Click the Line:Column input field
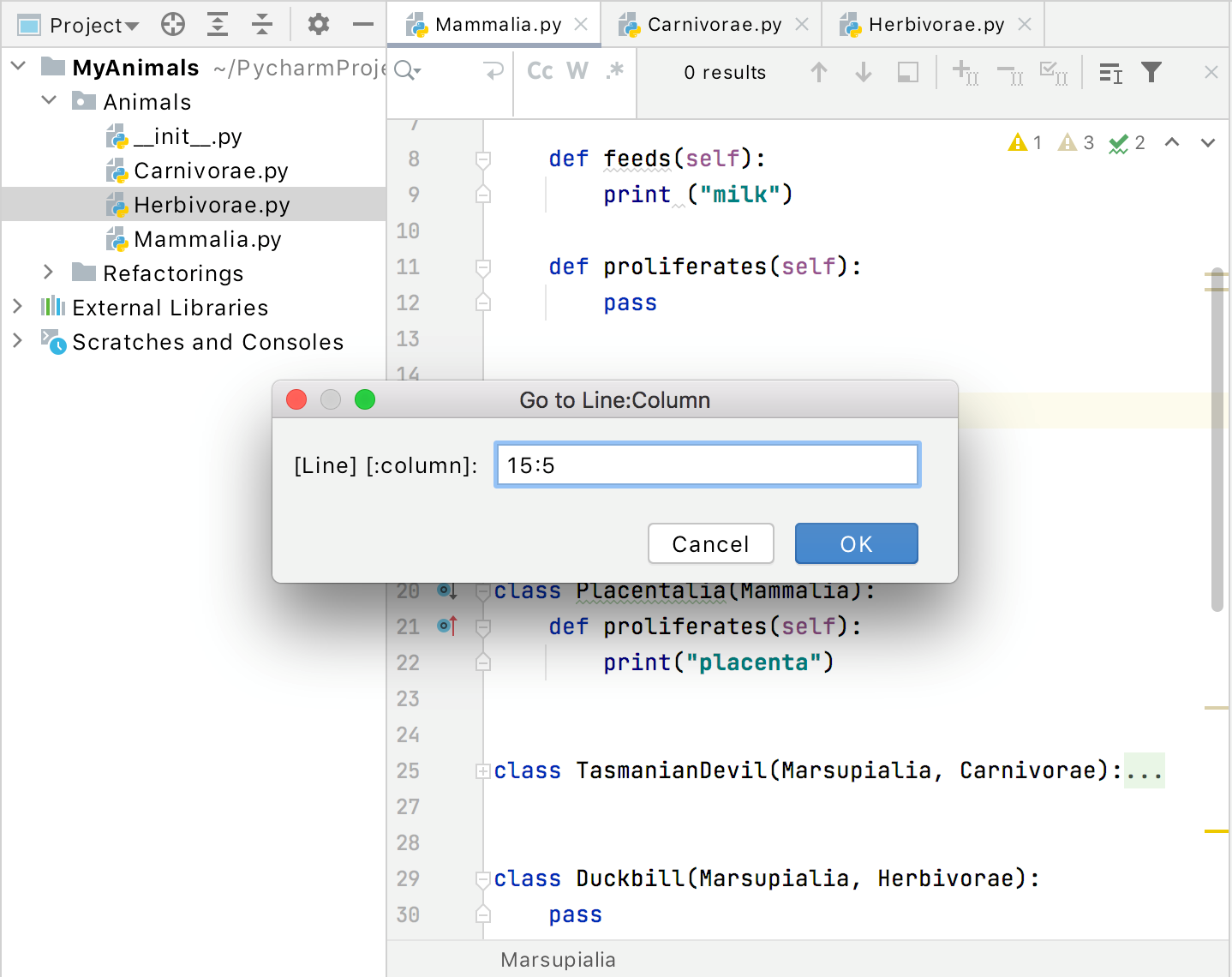The image size is (1232, 977). (x=707, y=465)
